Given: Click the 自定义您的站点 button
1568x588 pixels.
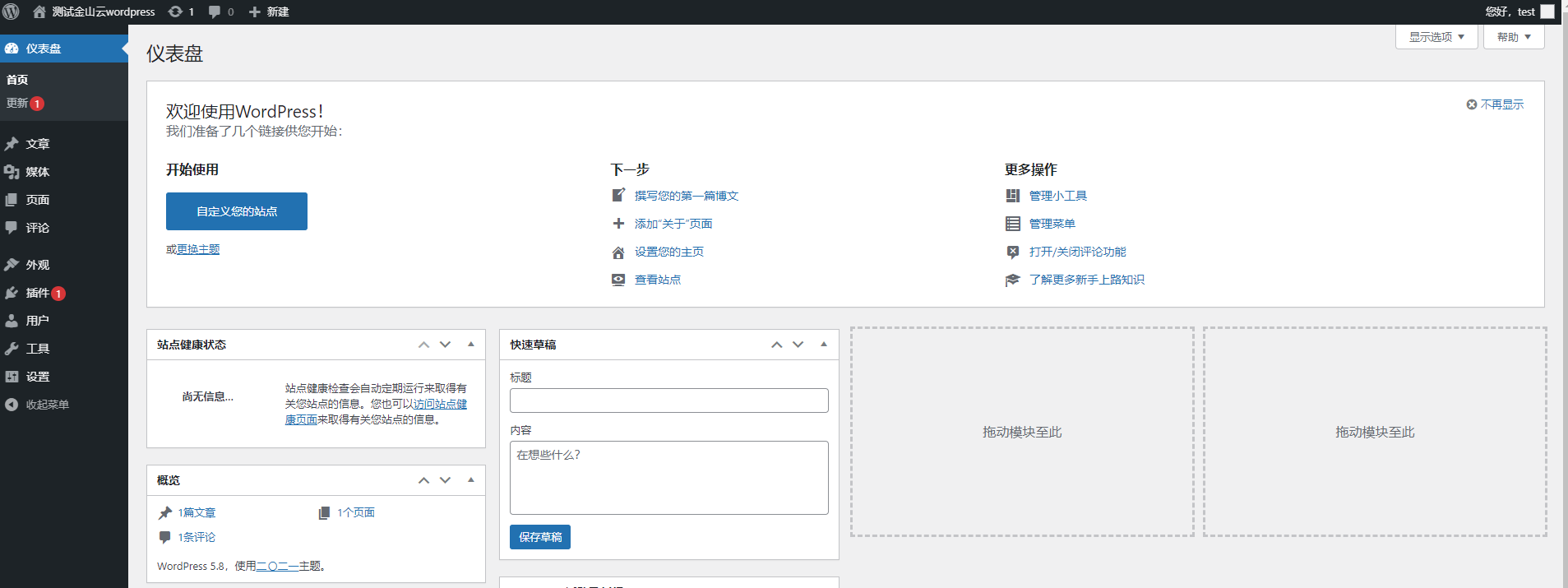Looking at the screenshot, I should pos(237,211).
